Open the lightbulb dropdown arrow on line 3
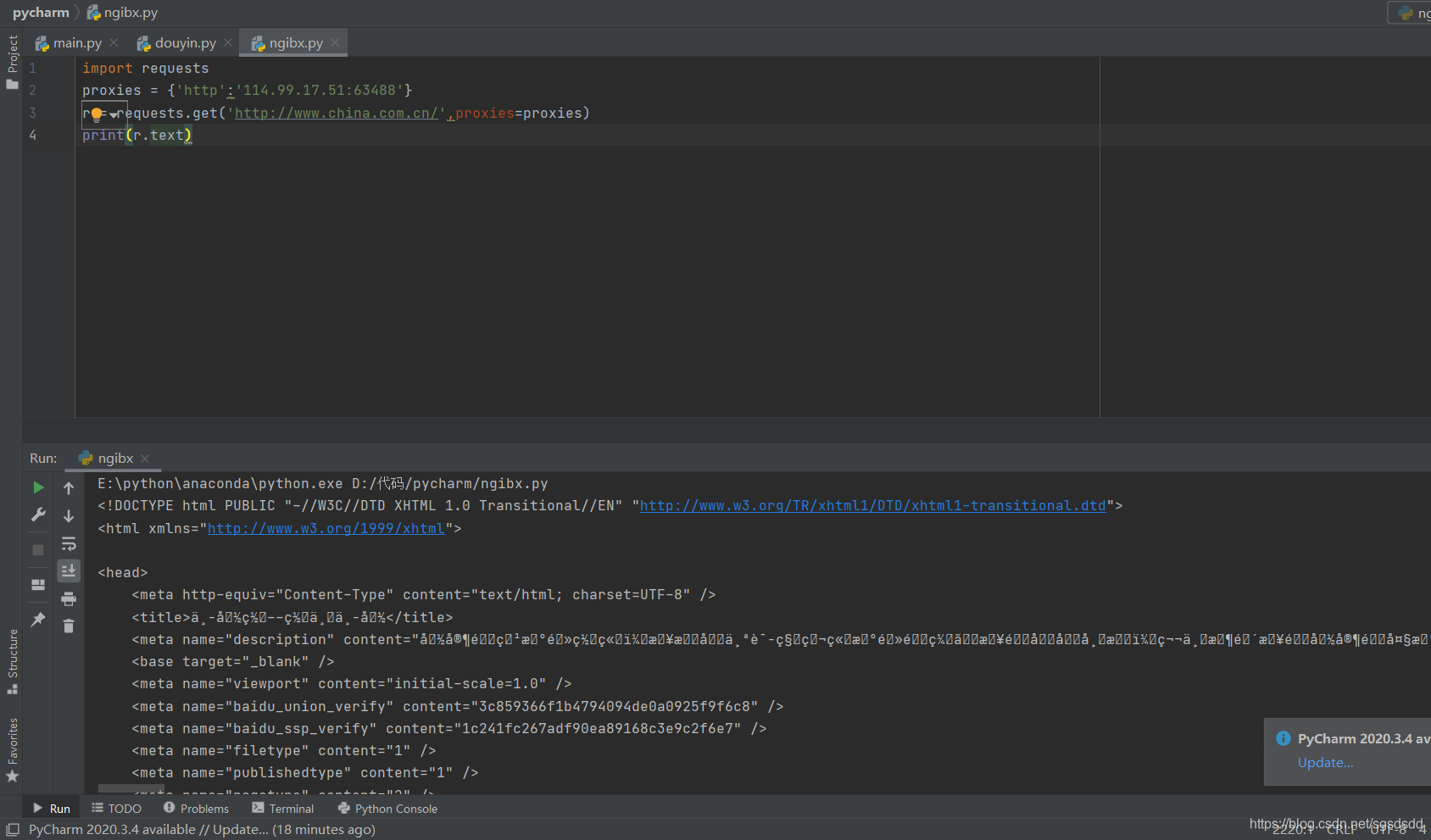This screenshot has width=1431, height=840. [x=114, y=115]
